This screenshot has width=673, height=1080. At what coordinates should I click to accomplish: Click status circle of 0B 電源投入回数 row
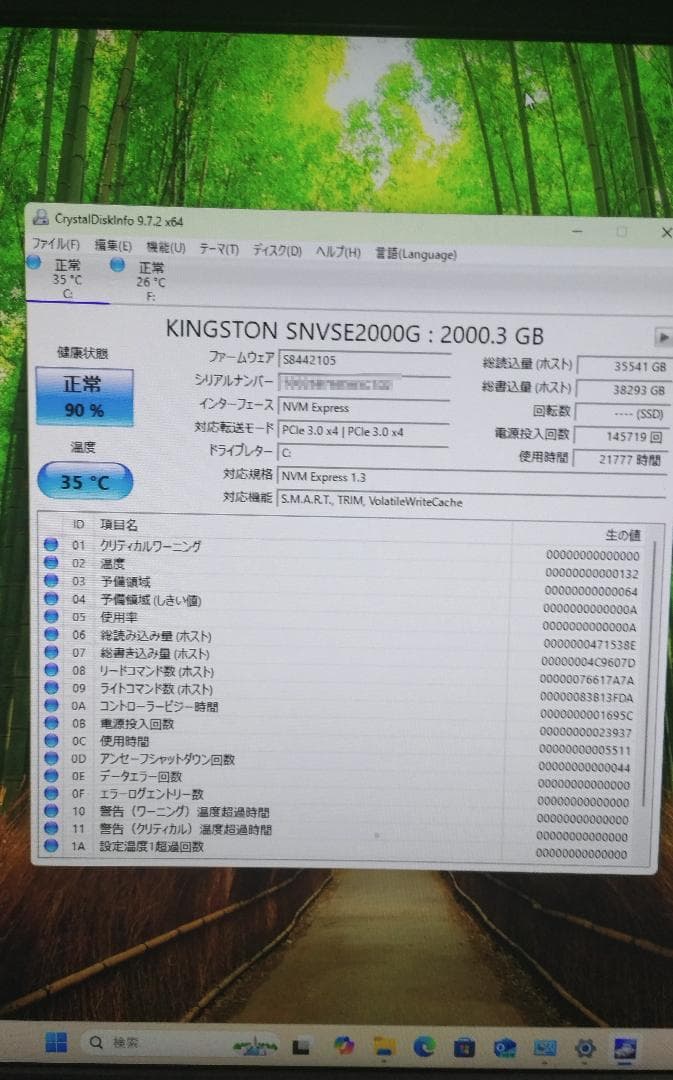(x=50, y=723)
